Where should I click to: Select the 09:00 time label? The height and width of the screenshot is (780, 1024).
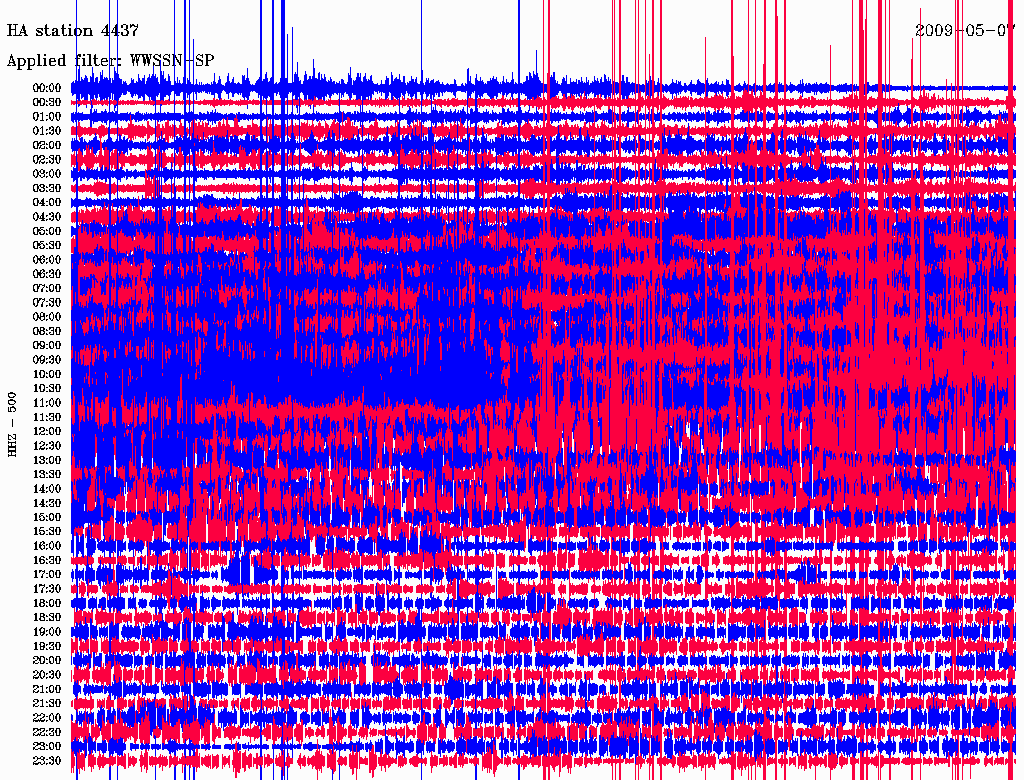click(47, 345)
